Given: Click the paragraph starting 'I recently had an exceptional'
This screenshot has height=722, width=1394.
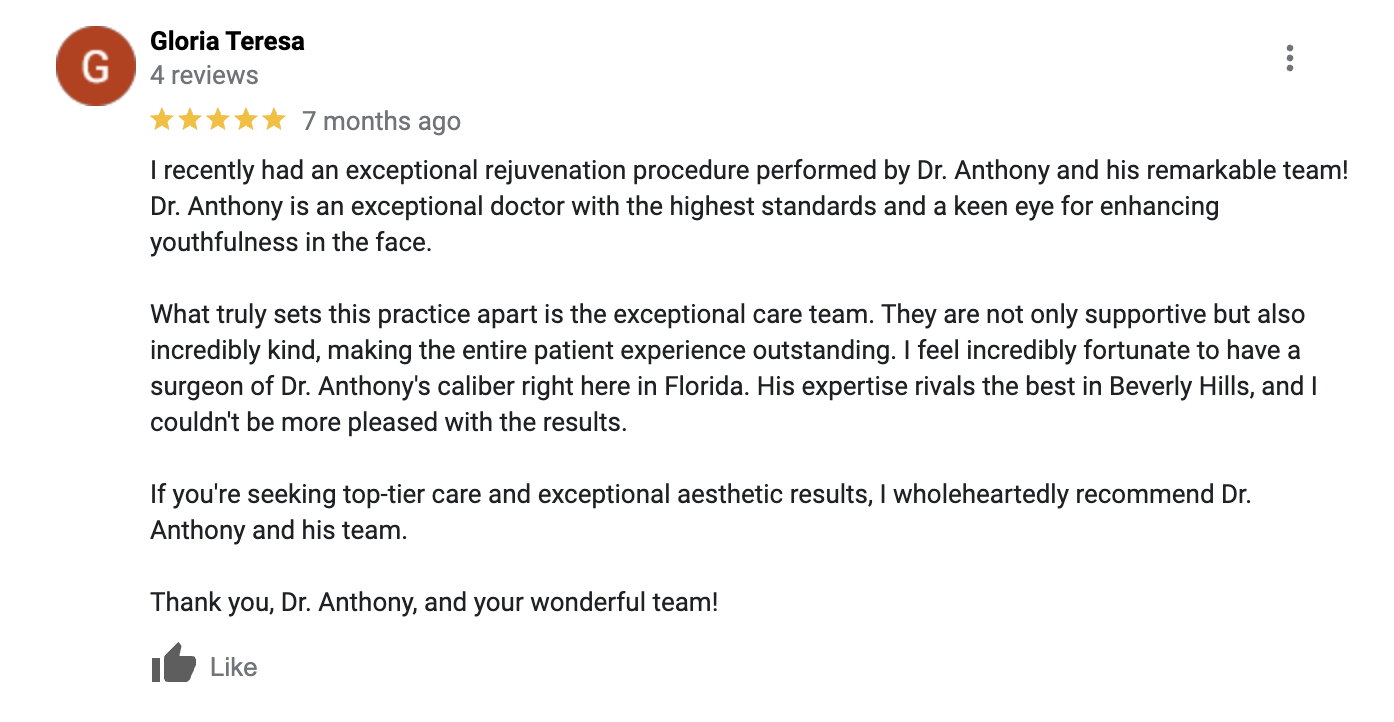Looking at the screenshot, I should coord(749,207).
